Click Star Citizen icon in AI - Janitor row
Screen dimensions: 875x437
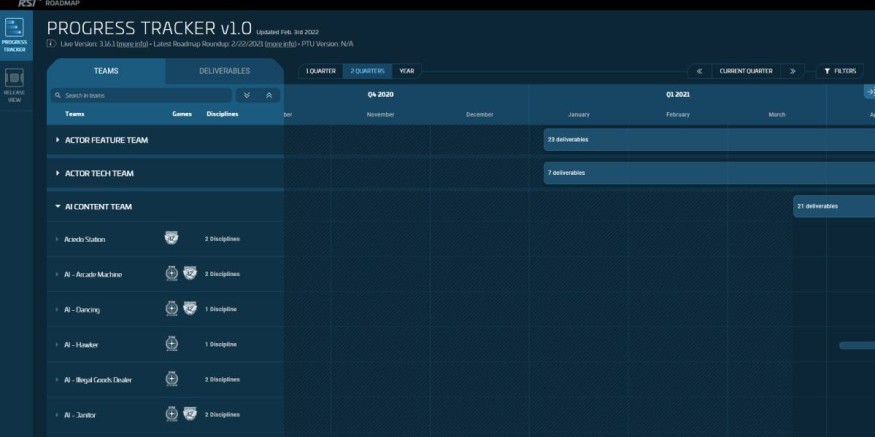[172, 414]
